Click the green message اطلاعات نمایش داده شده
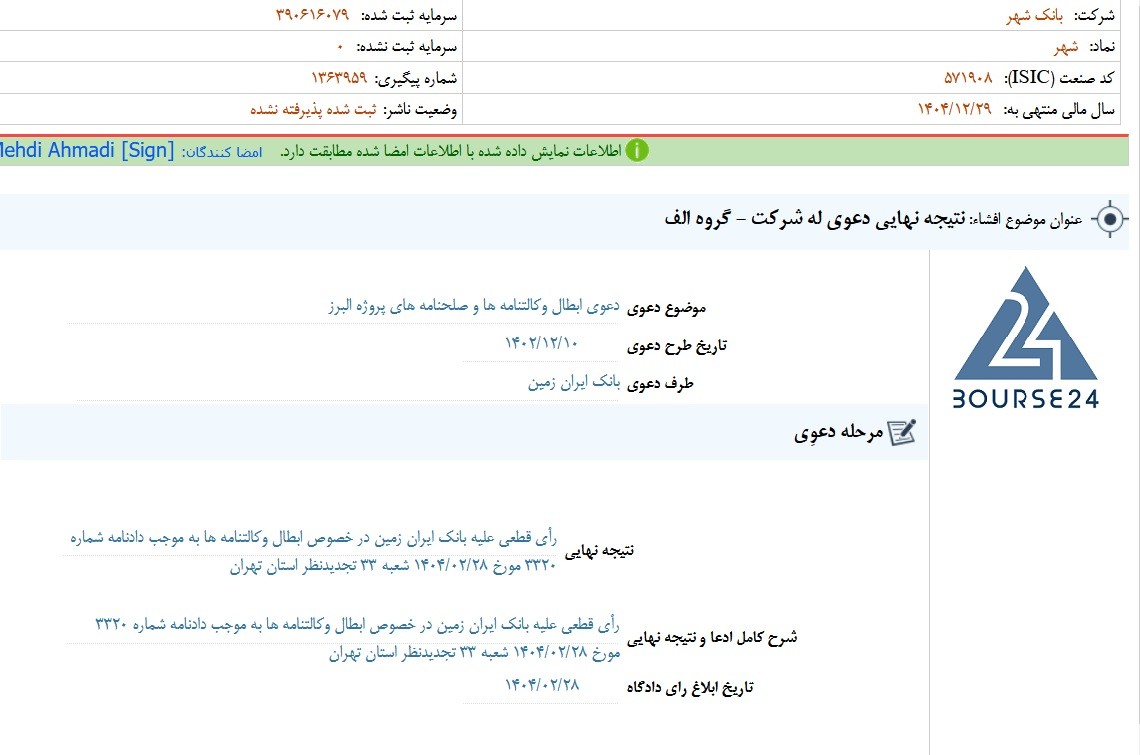This screenshot has width=1140, height=755. pos(451,151)
